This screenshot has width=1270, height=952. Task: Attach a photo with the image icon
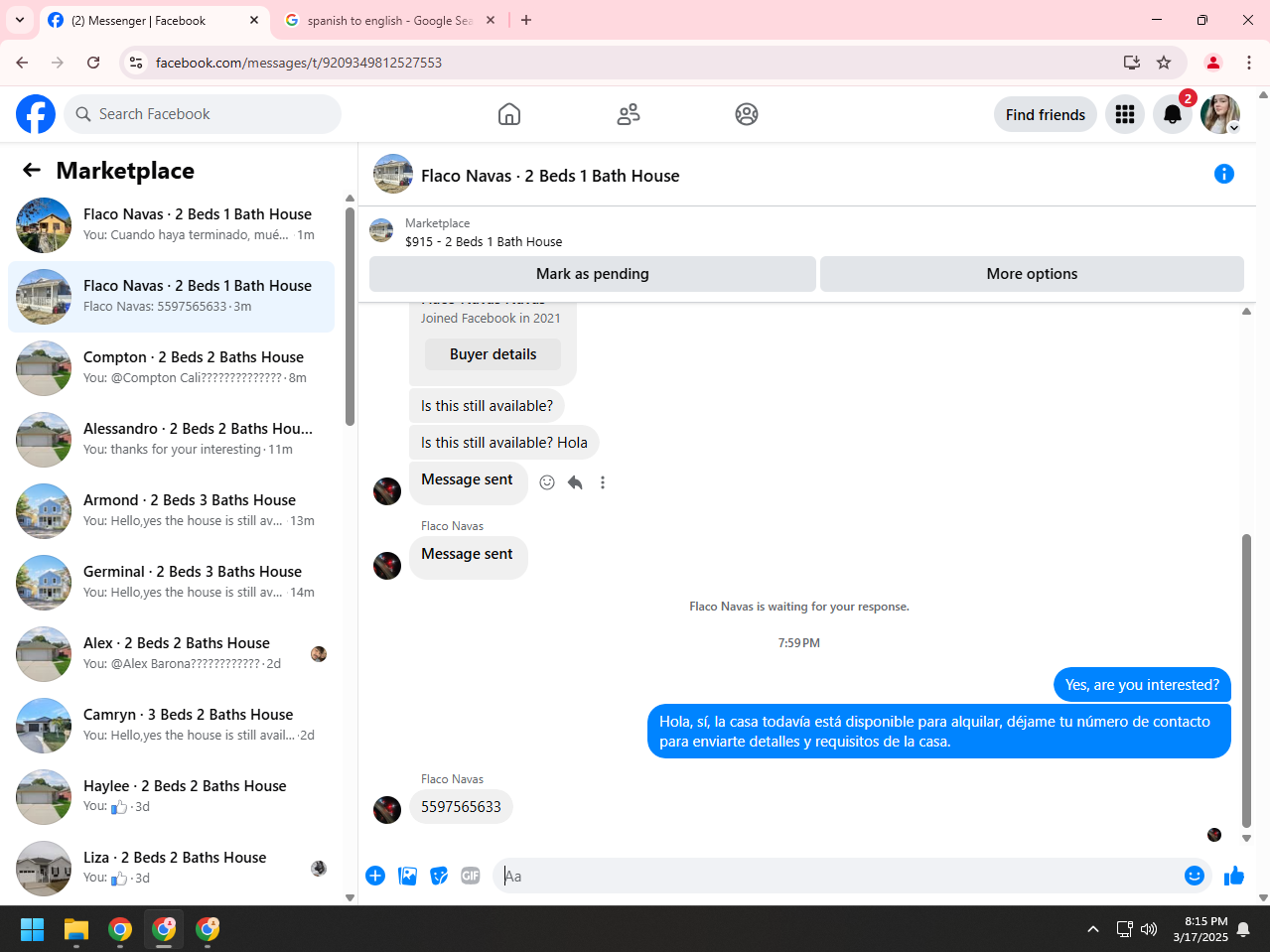tap(407, 876)
